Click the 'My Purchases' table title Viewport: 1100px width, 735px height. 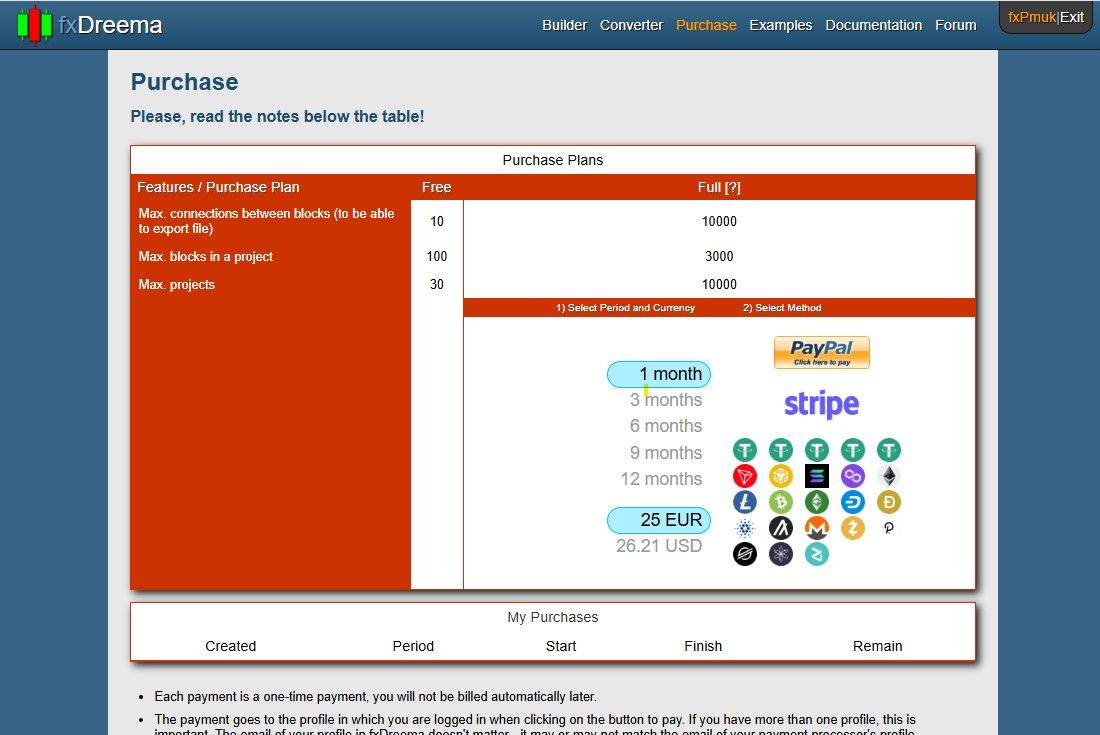click(x=553, y=617)
